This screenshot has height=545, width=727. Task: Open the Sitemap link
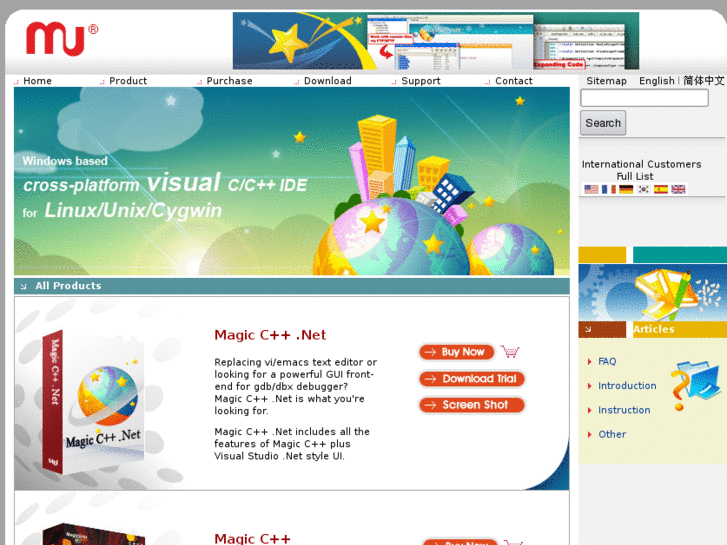point(606,81)
